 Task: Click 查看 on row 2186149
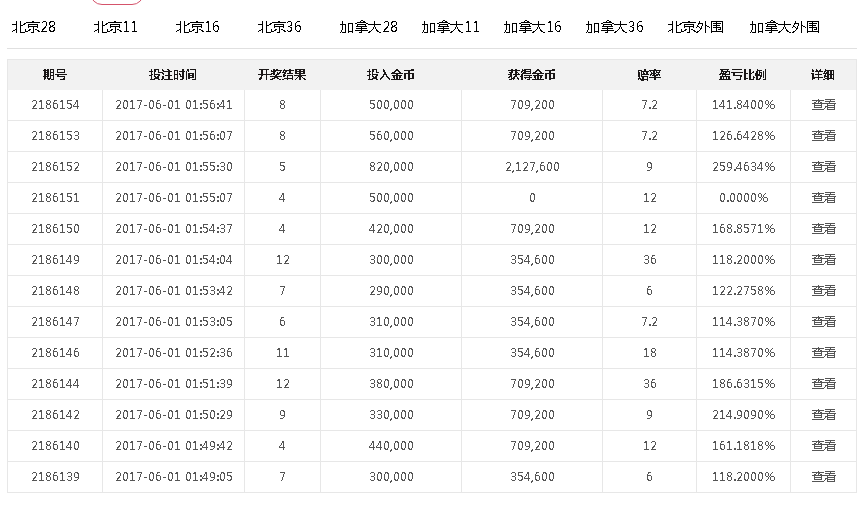[x=823, y=260]
